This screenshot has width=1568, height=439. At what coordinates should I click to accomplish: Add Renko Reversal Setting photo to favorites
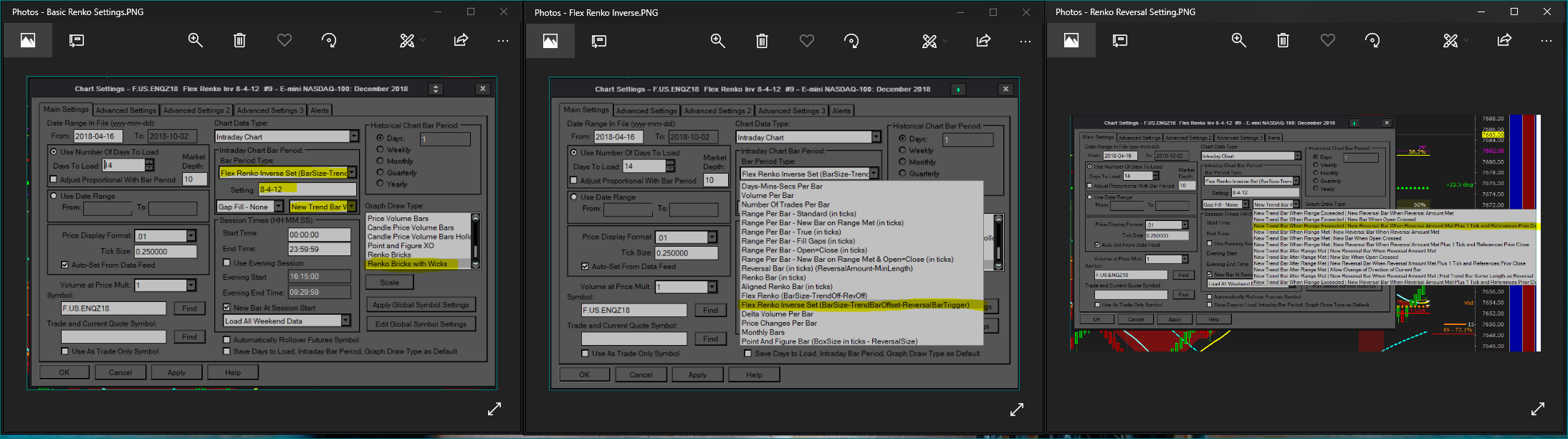tap(1328, 40)
